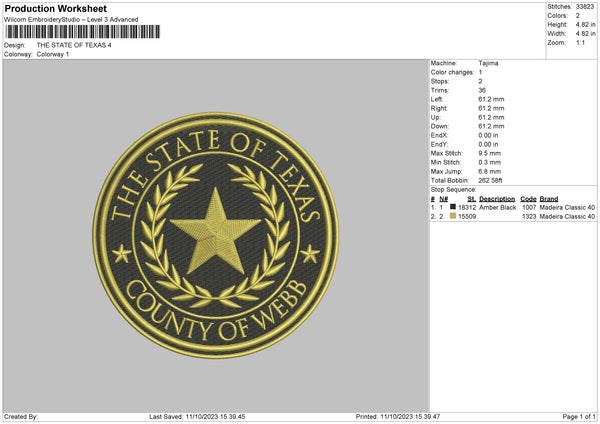This screenshot has height=424, width=600.
Task: Click the 'Page 1 of 1' footer text
Action: pos(579,417)
